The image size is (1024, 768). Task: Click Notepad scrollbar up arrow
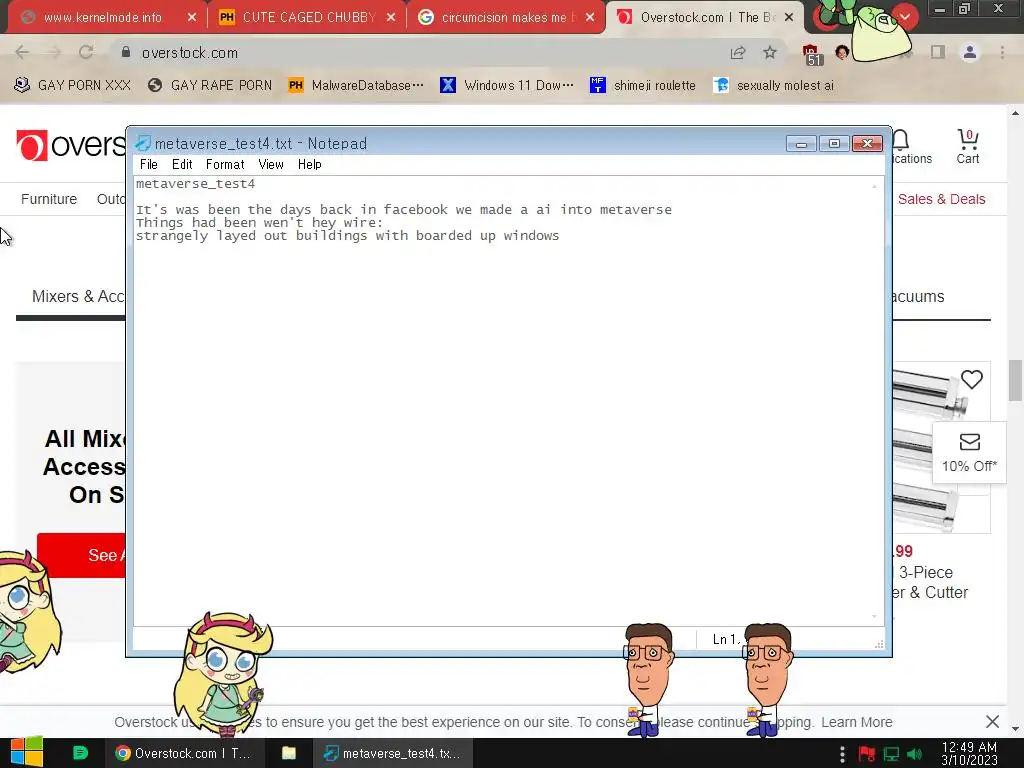click(874, 186)
